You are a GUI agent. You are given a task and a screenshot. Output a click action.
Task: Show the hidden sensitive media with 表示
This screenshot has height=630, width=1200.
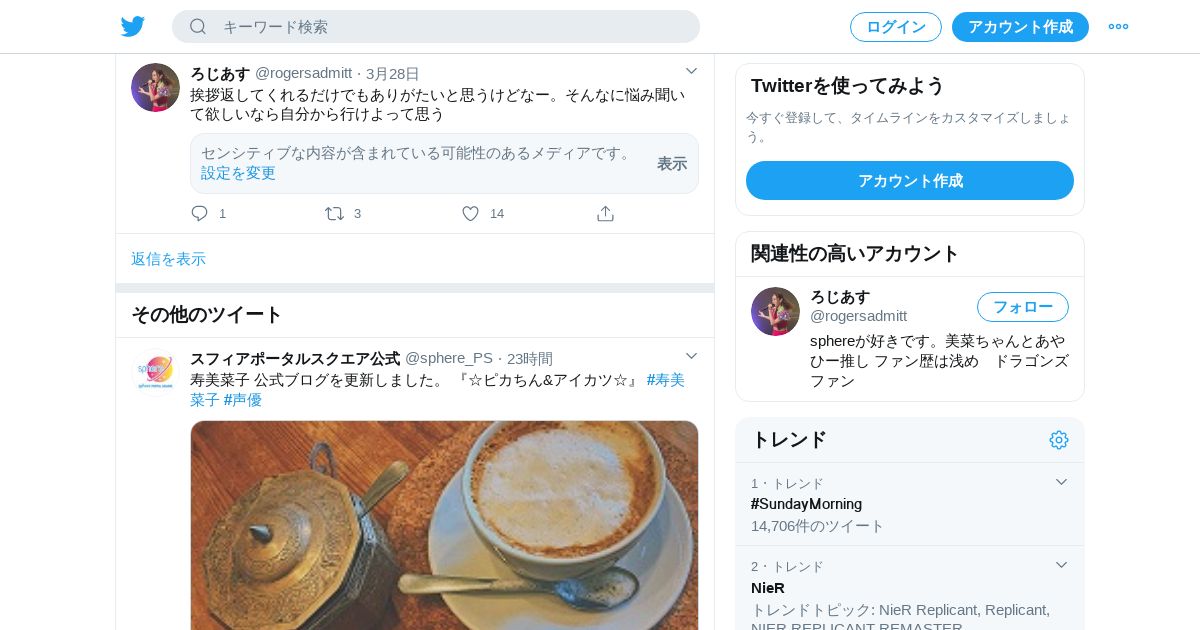[672, 163]
